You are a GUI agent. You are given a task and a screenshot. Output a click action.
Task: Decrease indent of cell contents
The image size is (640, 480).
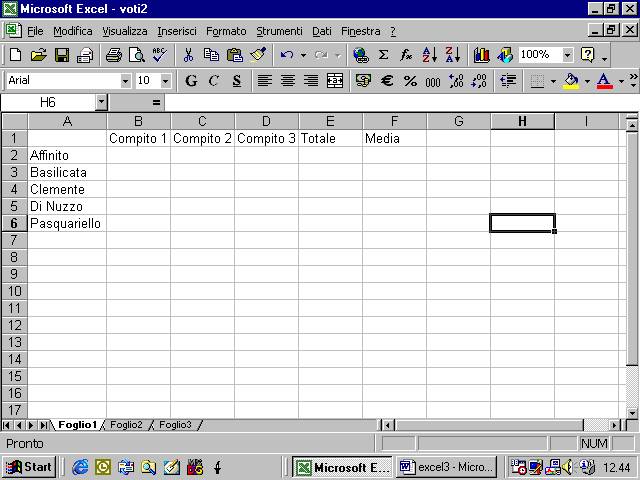(x=508, y=80)
